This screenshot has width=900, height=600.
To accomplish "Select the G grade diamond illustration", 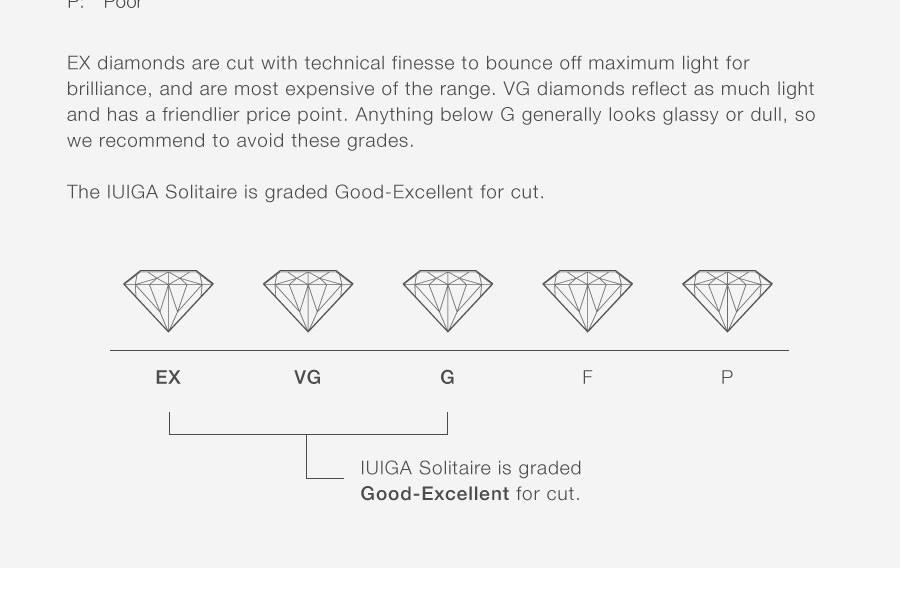I will click(448, 301).
